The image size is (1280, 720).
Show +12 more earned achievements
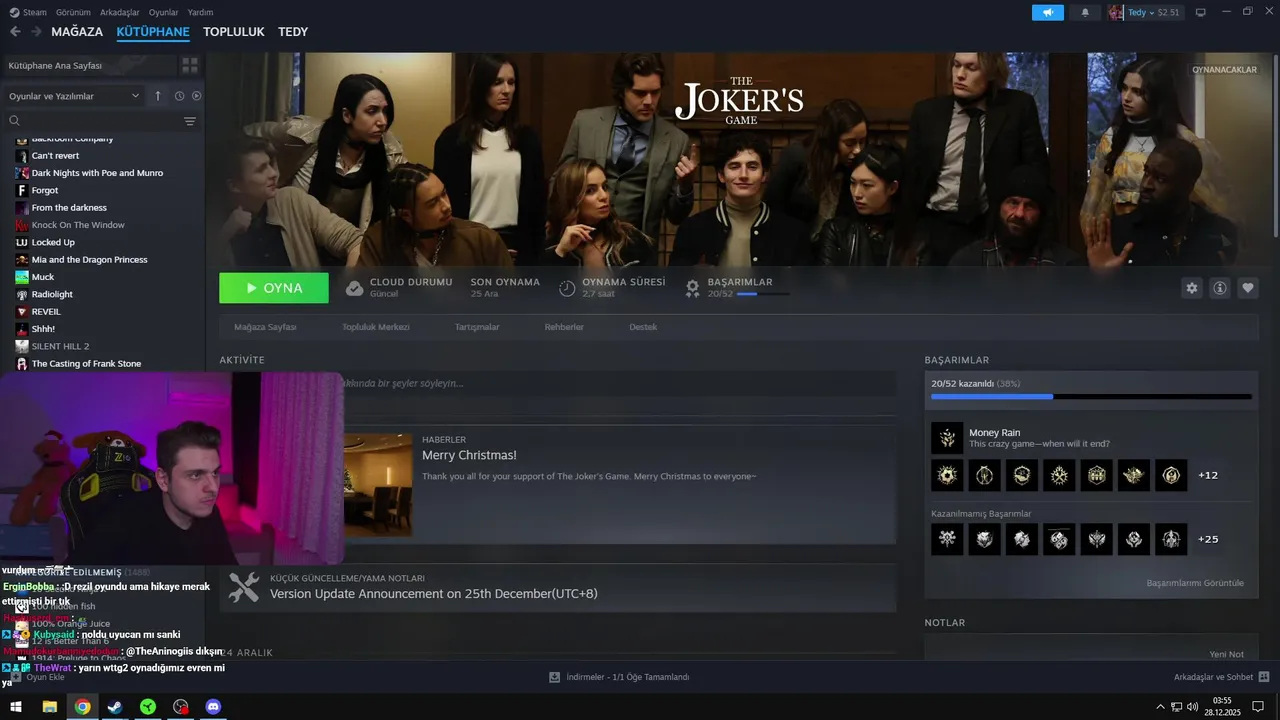(1208, 475)
